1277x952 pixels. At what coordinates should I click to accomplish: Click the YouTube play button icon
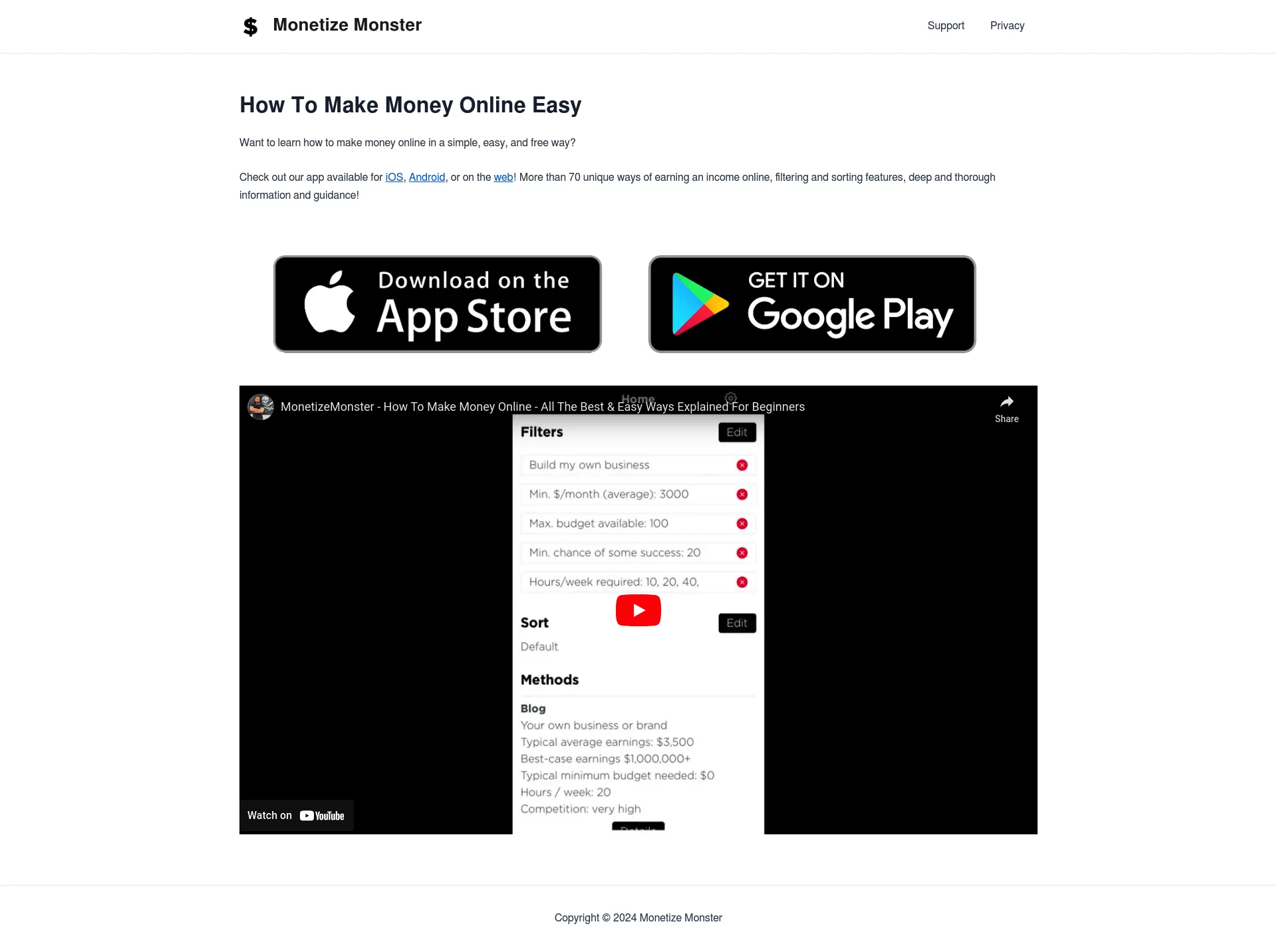click(x=638, y=609)
